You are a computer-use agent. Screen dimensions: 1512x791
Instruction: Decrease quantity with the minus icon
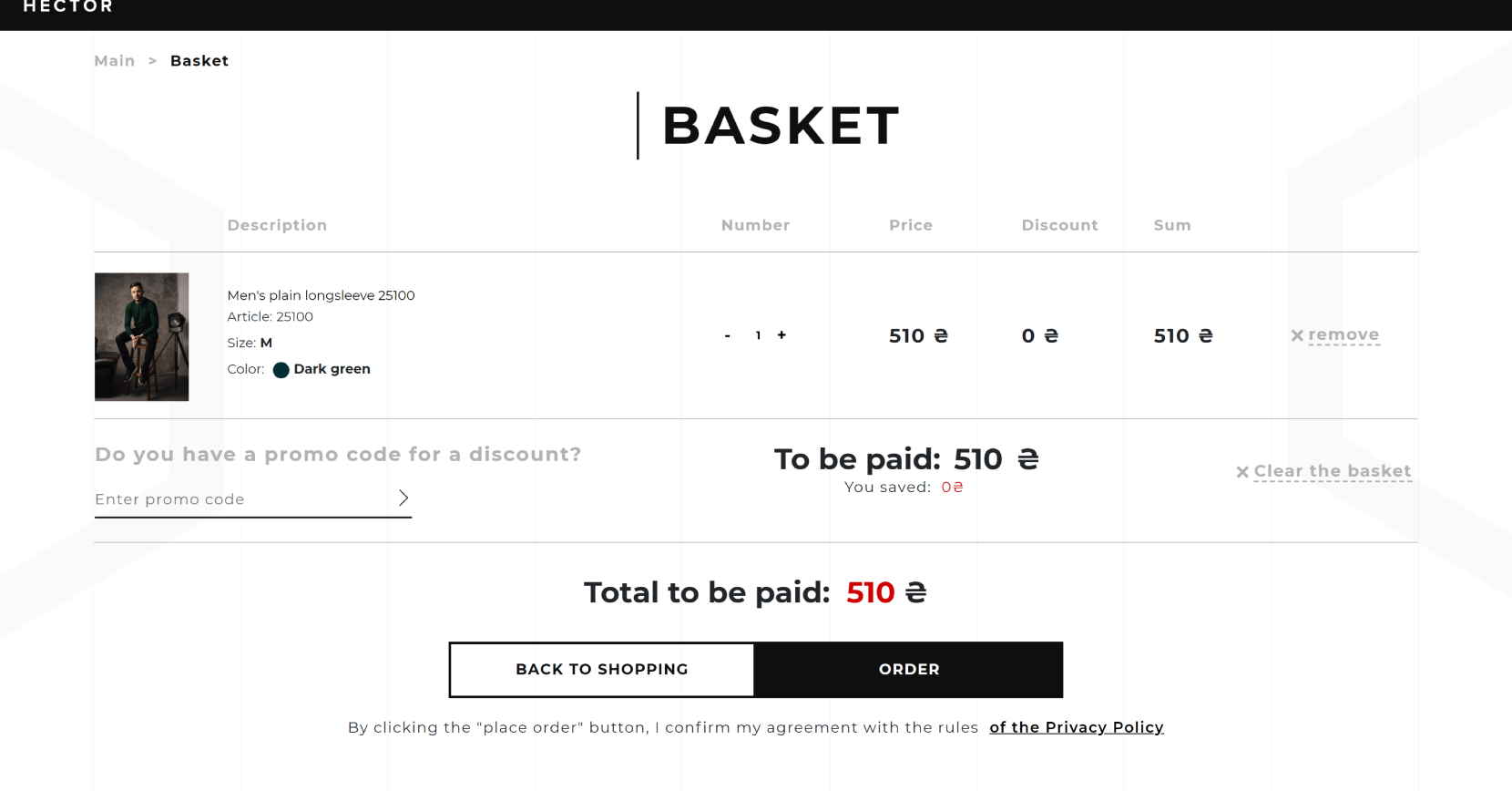click(727, 336)
